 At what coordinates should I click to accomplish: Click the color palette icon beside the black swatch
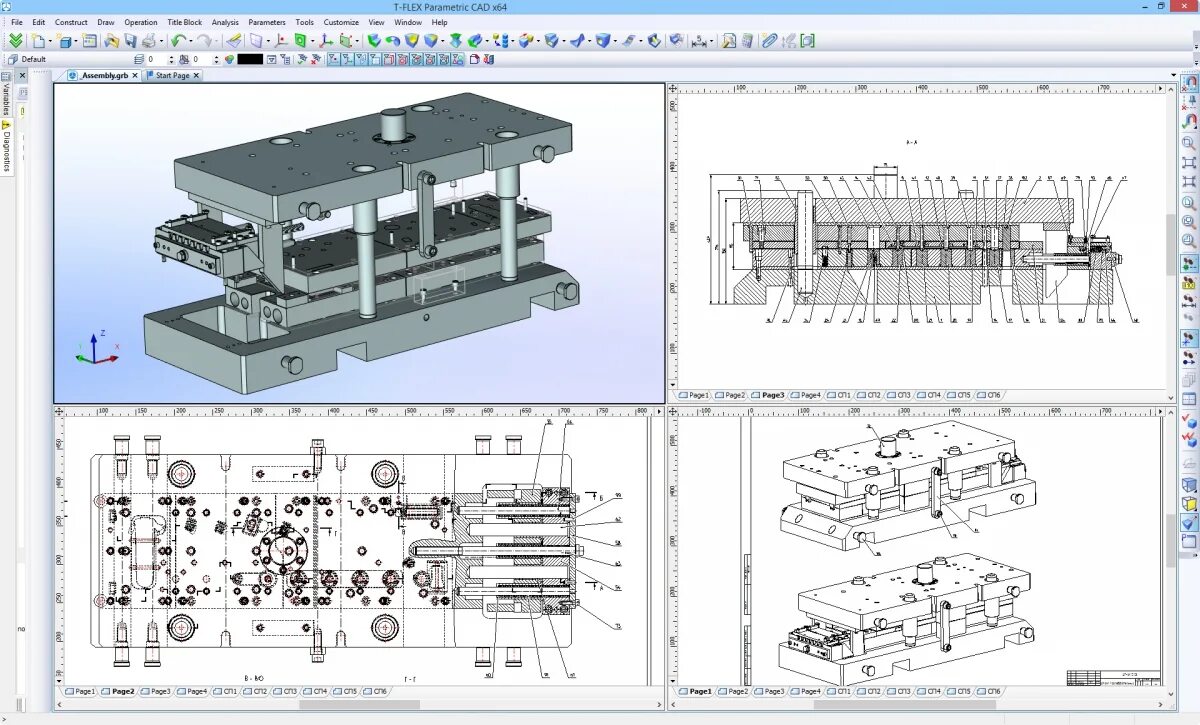coord(229,59)
